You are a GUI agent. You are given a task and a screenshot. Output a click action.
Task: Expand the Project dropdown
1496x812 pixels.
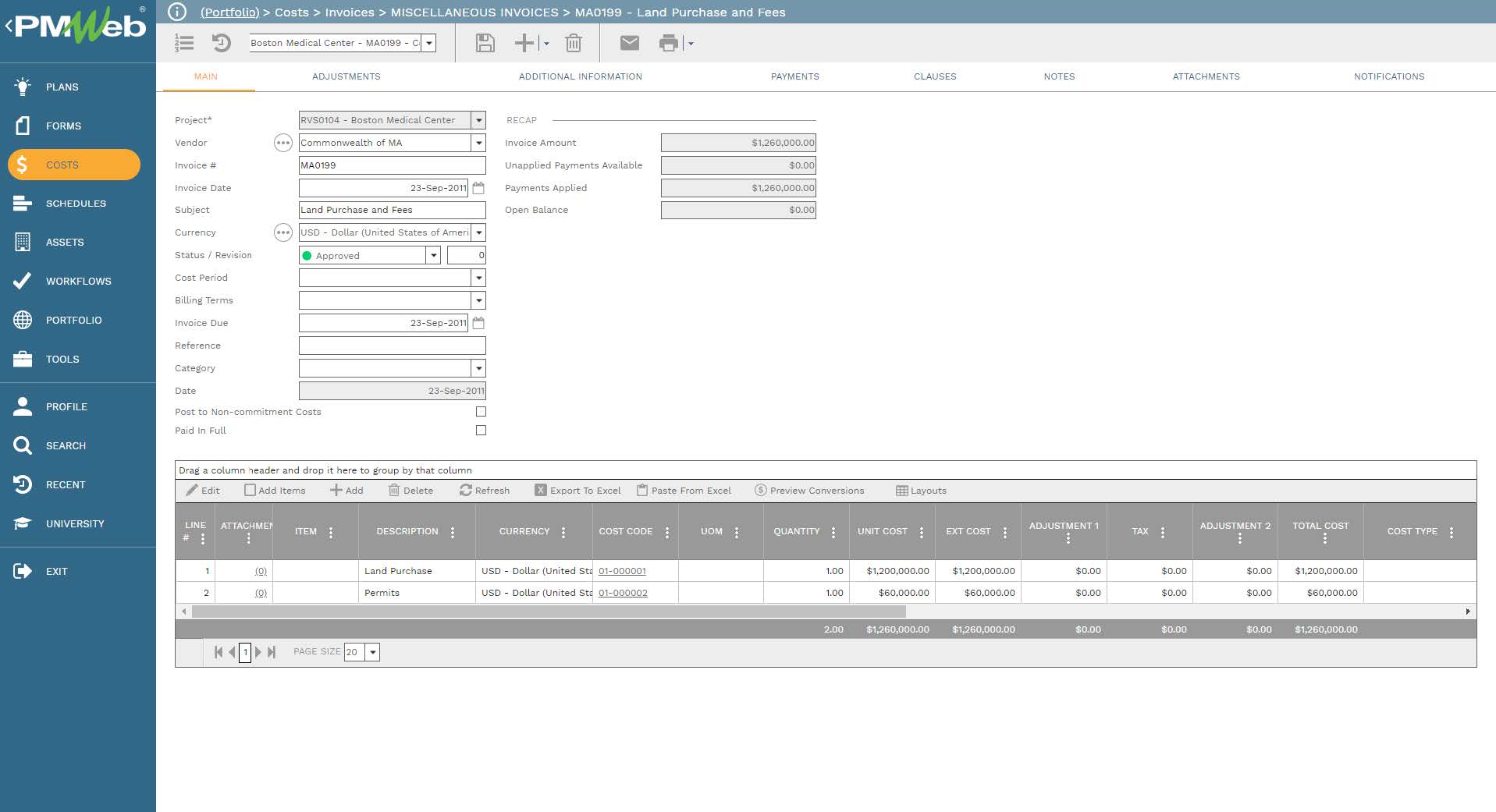click(479, 120)
